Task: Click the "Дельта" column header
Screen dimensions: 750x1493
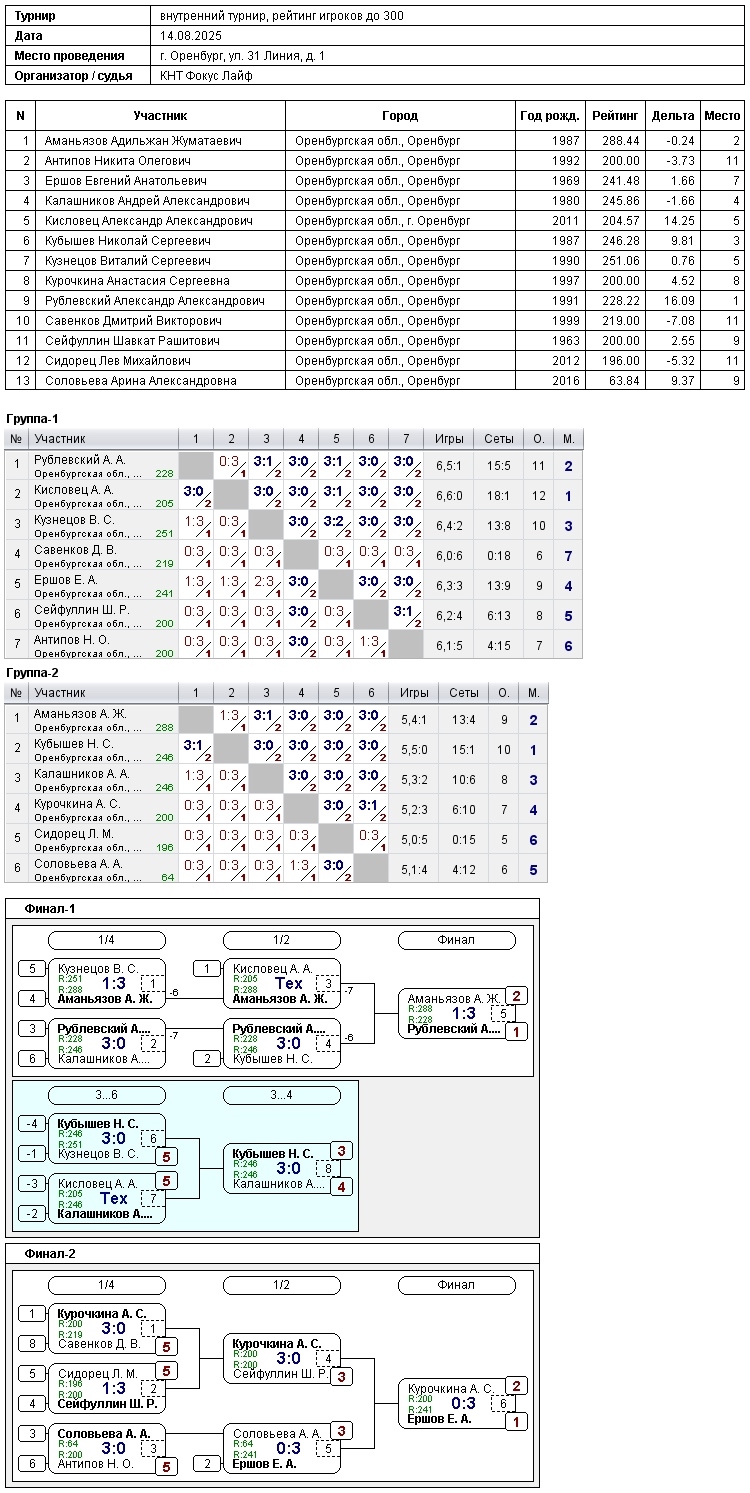Action: [x=672, y=116]
